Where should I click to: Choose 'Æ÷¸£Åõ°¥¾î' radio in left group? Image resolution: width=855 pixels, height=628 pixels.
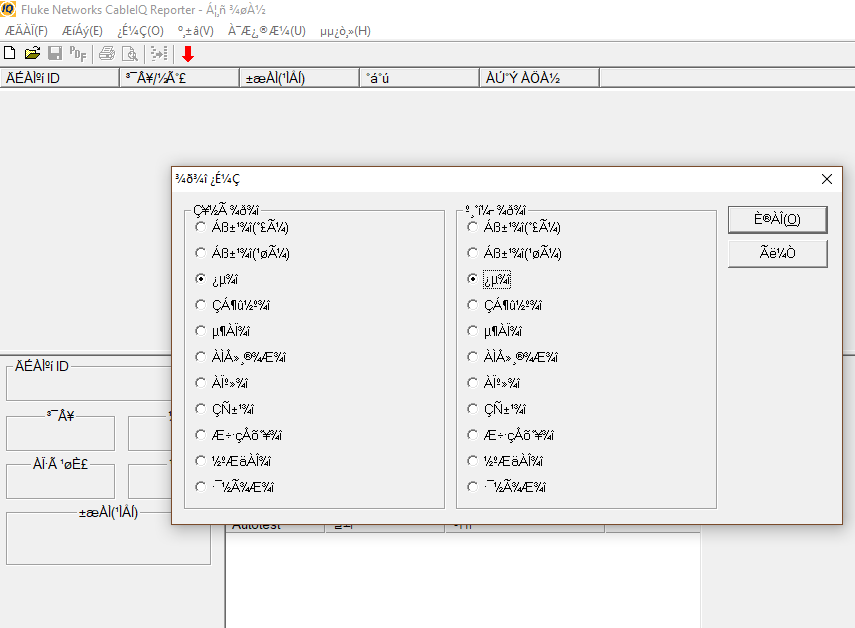pos(239,435)
